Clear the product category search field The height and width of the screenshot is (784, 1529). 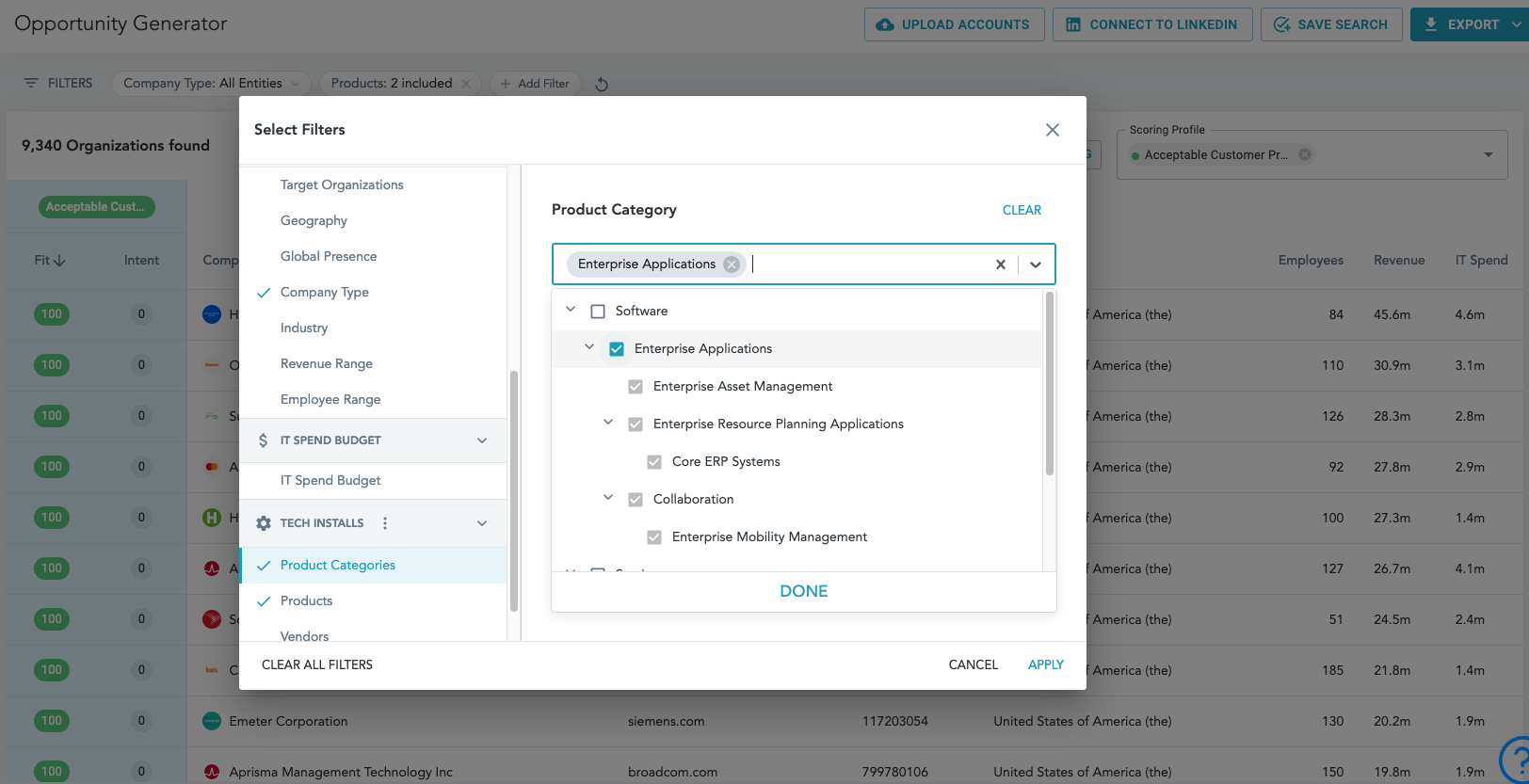[x=1000, y=264]
